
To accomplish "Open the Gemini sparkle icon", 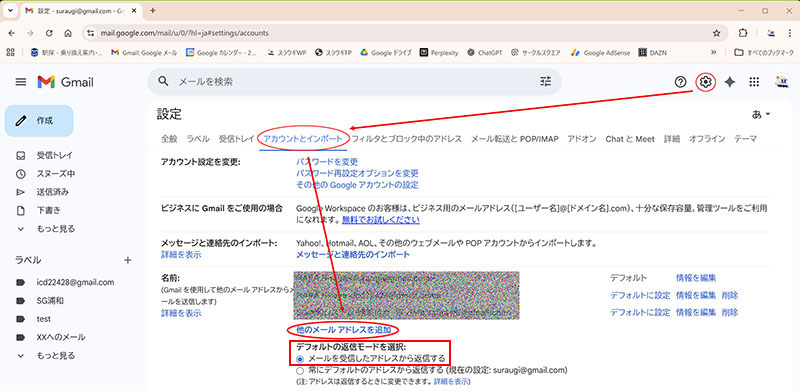I will 730,82.
